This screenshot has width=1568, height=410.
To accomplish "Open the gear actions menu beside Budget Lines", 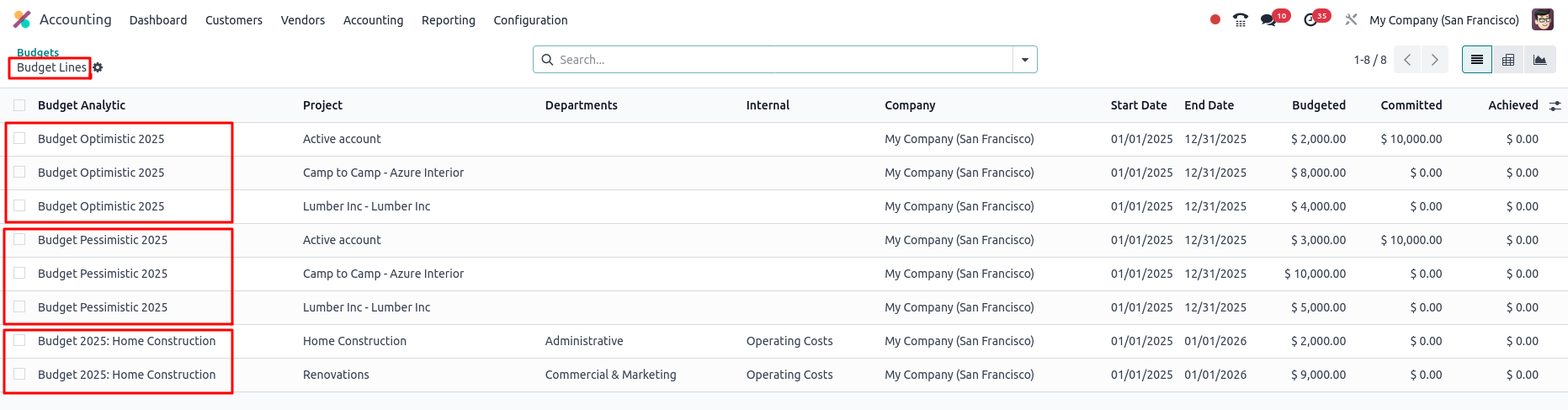I will (98, 67).
